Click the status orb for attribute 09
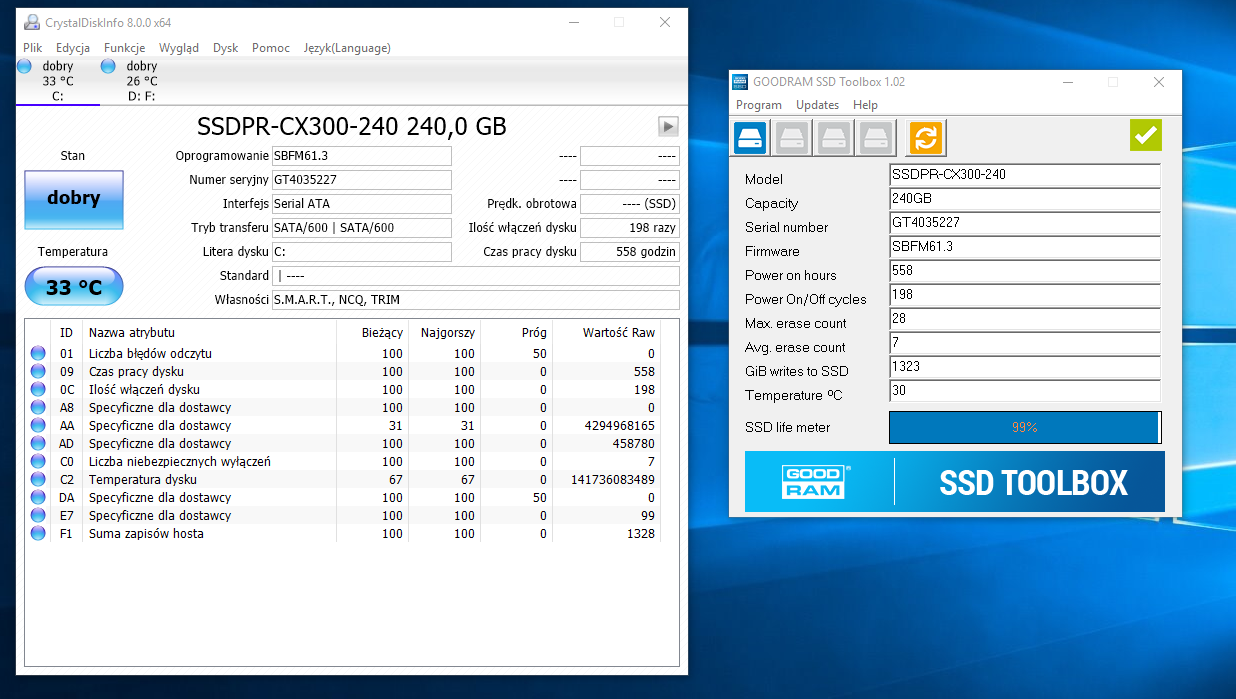 coord(38,371)
